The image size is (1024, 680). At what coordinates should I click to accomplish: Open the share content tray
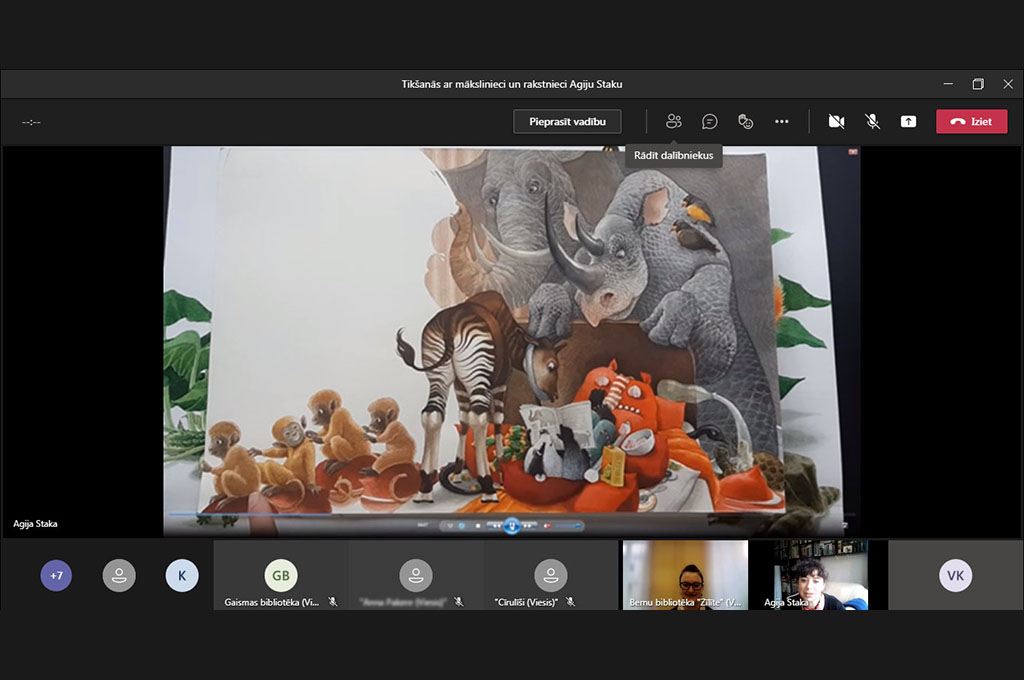pyautogui.click(x=908, y=121)
